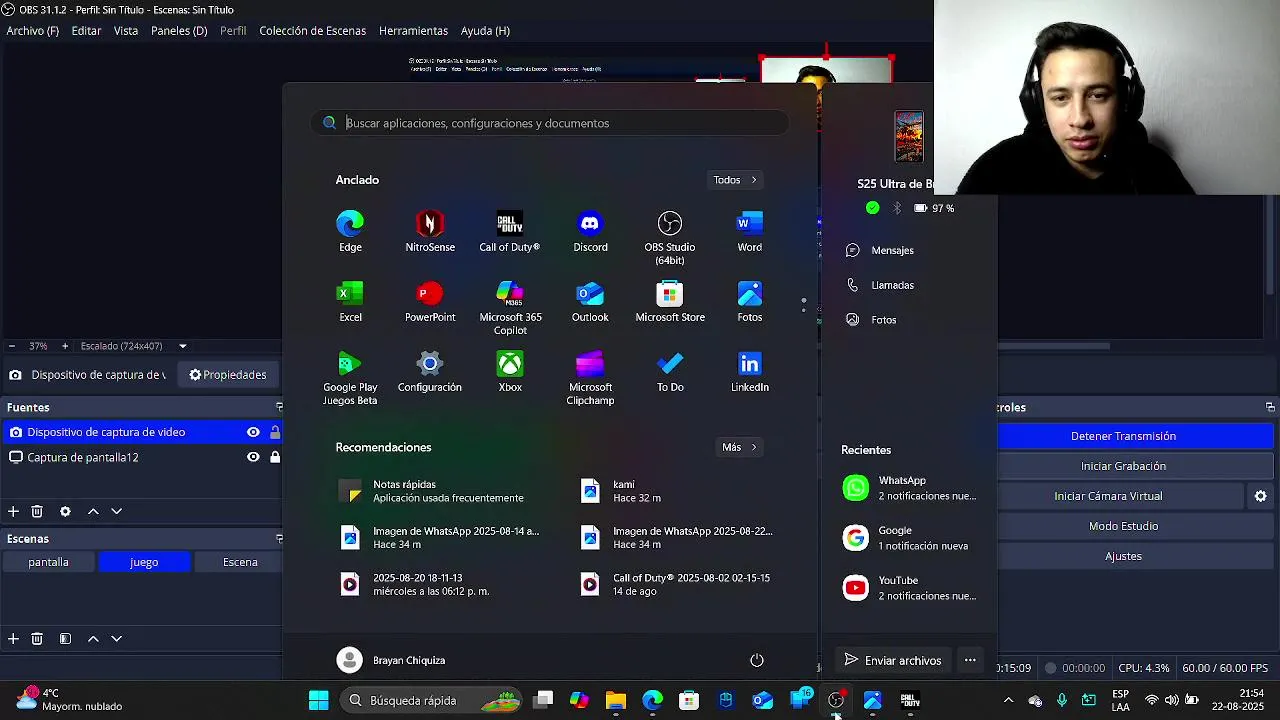Screen dimensions: 1280x720
Task: Remove selected scene with trash icon
Action: coord(37,638)
